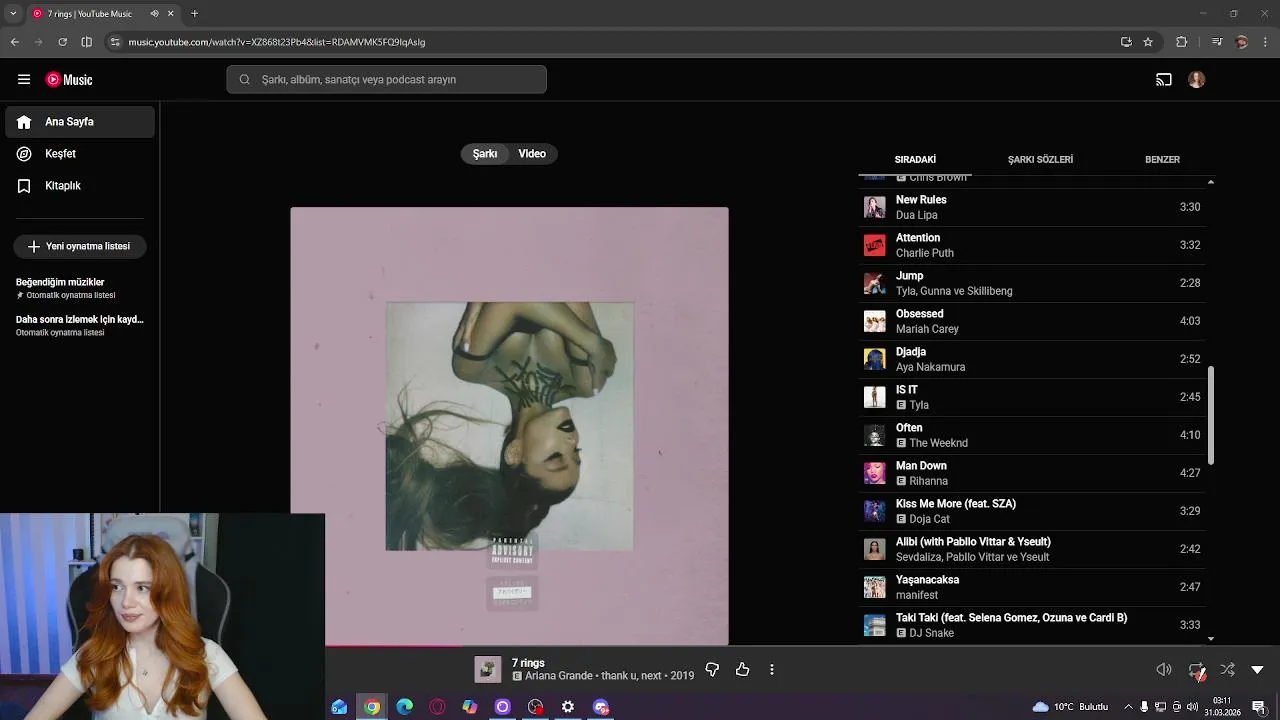Play Attention by Charlie Puth

[1032, 245]
